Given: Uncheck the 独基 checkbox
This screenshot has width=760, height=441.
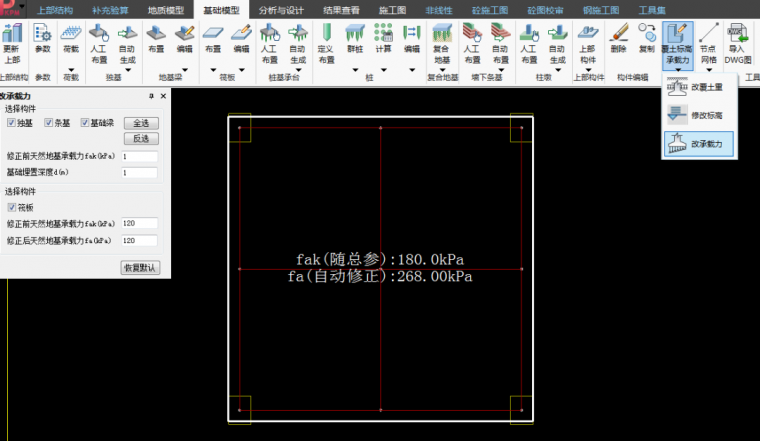Looking at the screenshot, I should click(11, 122).
